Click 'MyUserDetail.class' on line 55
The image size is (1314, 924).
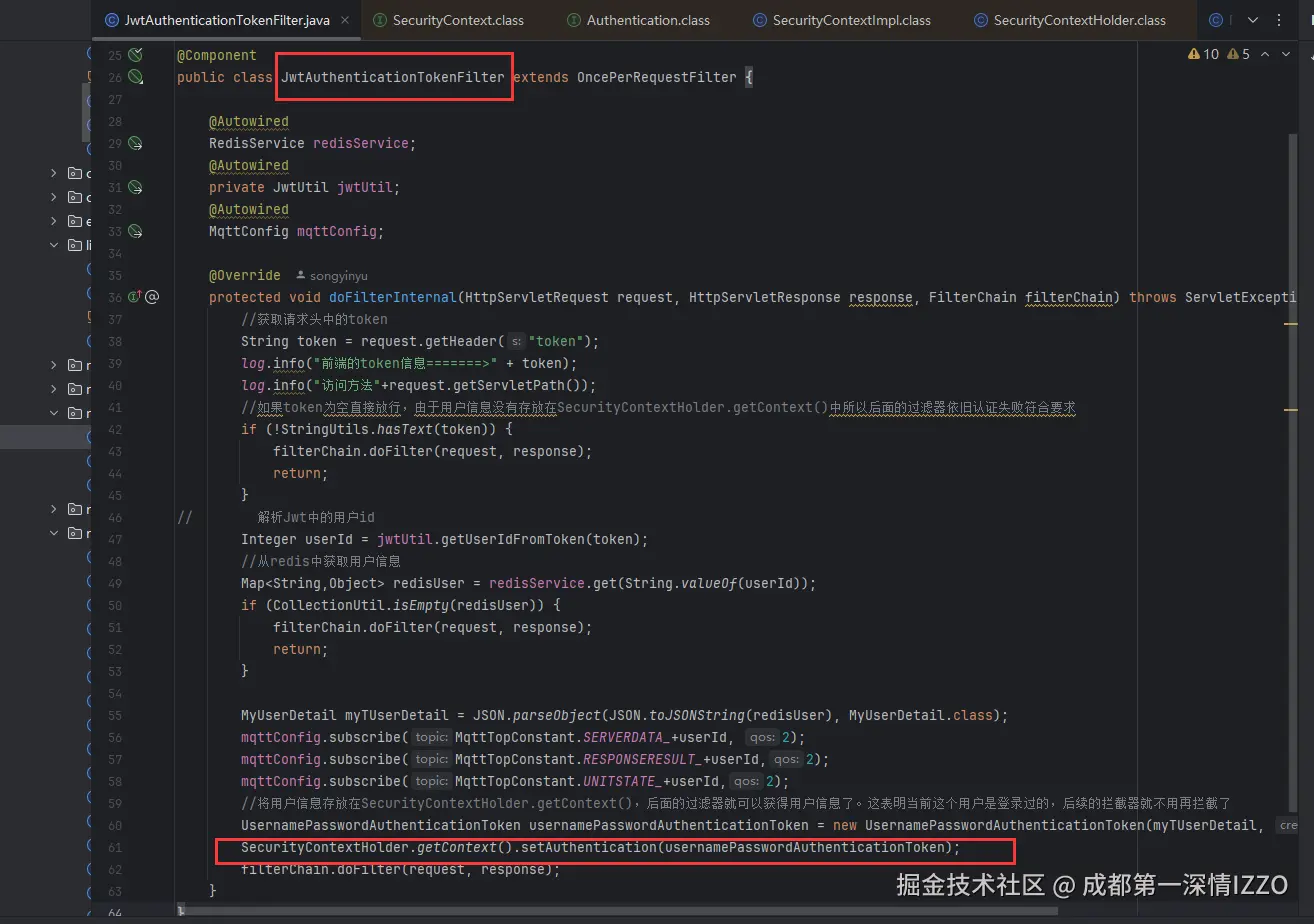point(921,715)
